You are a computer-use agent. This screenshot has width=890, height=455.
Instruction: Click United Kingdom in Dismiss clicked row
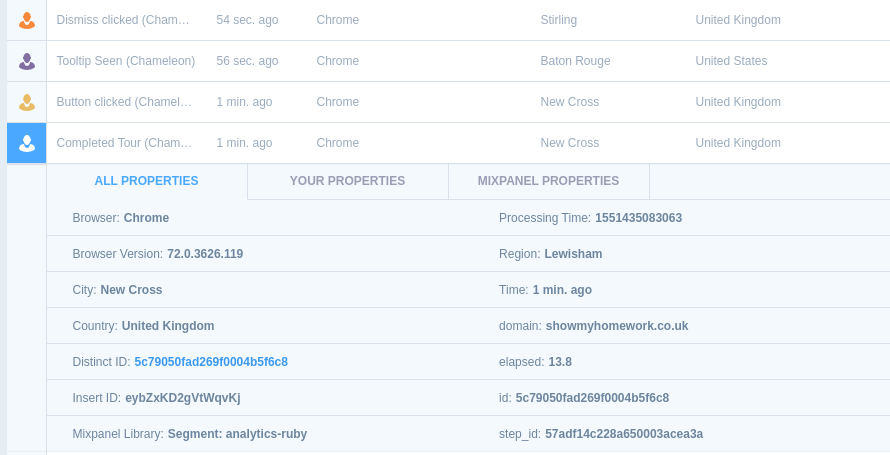[x=738, y=20]
